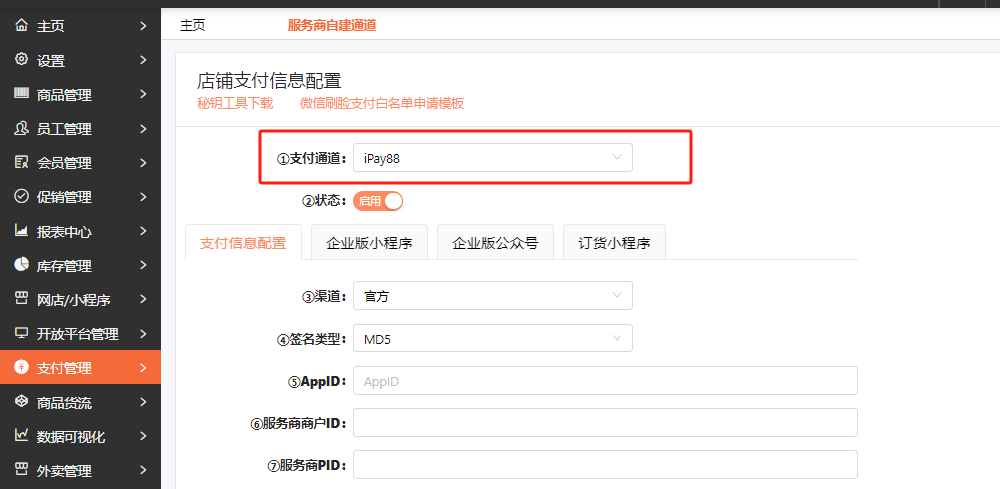
Task: Focus the AppID input field
Action: [x=605, y=381]
